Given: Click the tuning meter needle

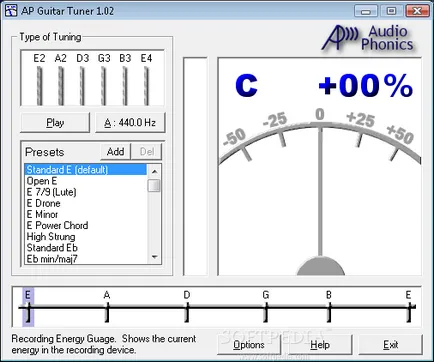Looking at the screenshot, I should 320,193.
